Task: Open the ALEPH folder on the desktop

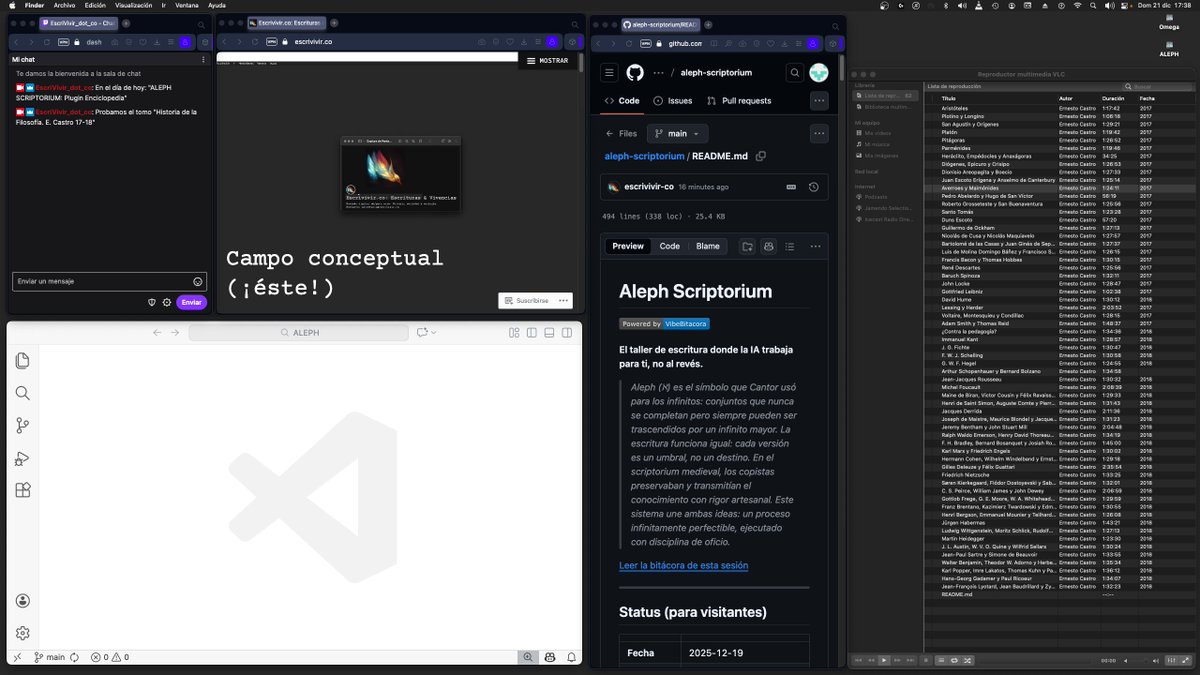Action: pos(1168,46)
